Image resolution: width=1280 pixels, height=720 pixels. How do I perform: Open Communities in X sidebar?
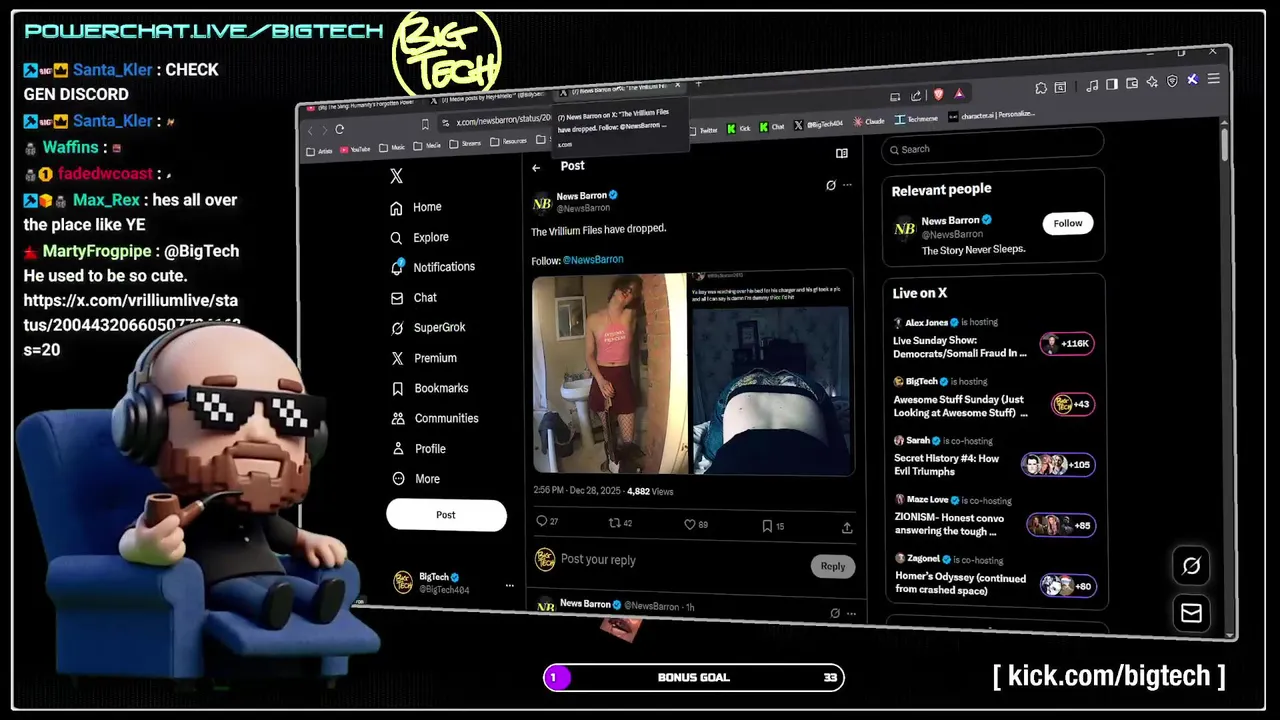[435, 418]
